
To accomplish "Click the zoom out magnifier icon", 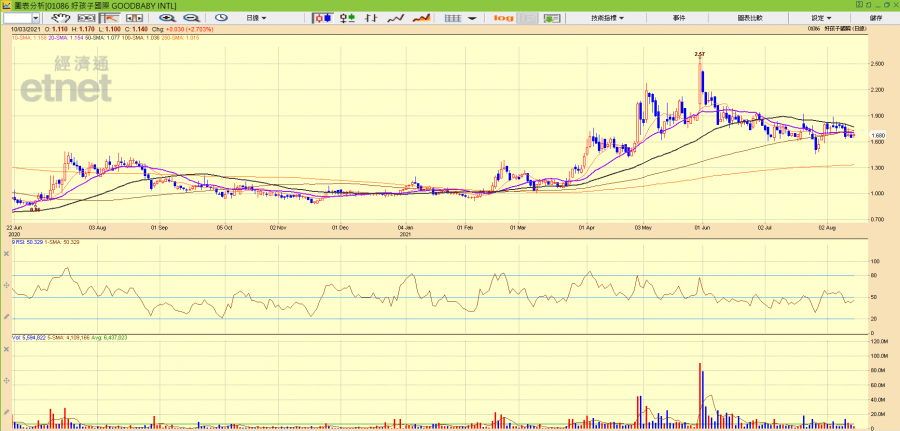I will coord(190,18).
